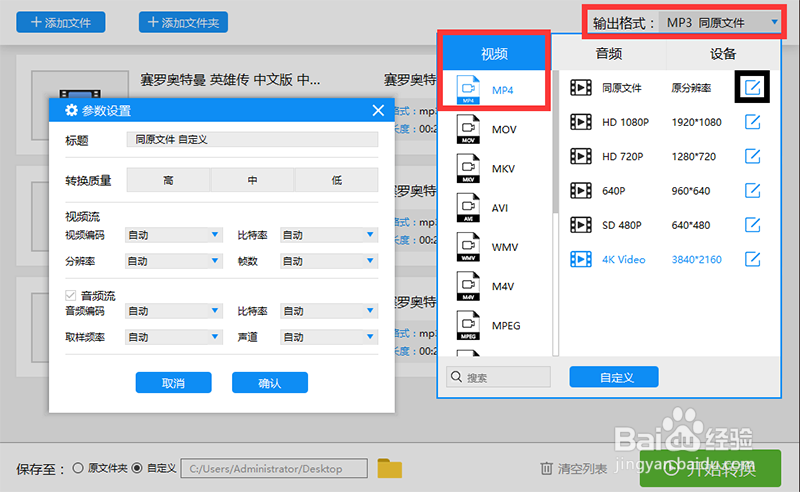
Task: Select the MP4 format icon
Action: [468, 89]
